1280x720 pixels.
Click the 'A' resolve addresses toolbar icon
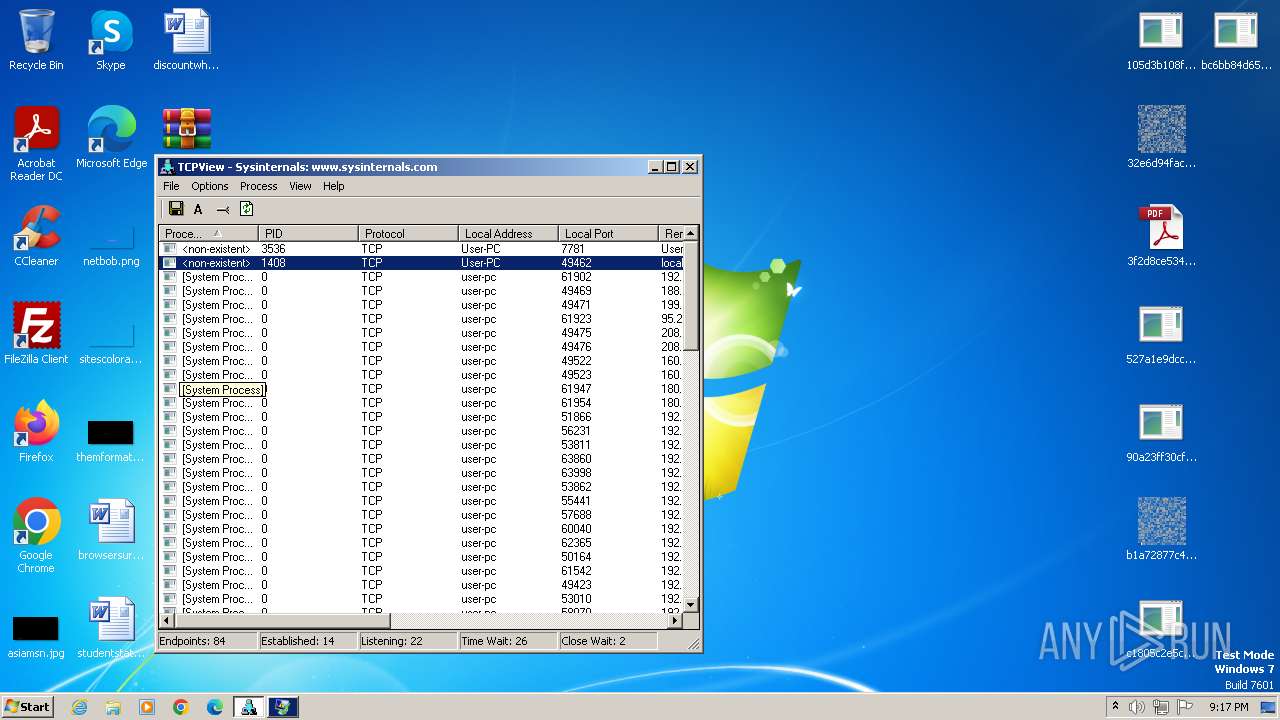[198, 209]
